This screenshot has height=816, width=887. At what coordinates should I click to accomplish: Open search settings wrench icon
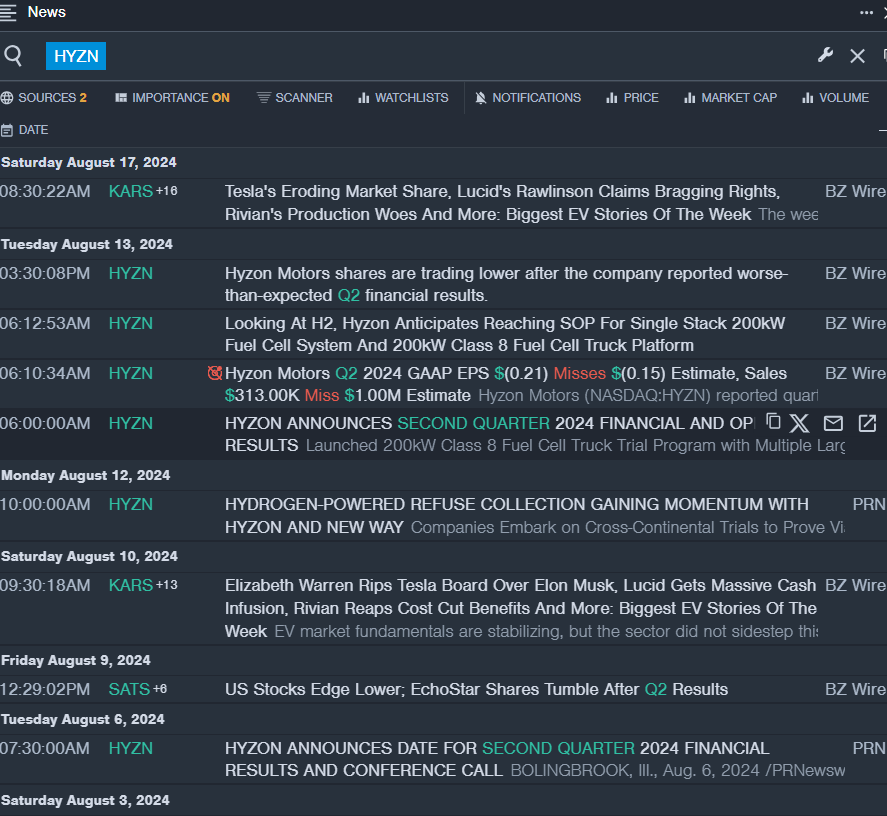825,55
